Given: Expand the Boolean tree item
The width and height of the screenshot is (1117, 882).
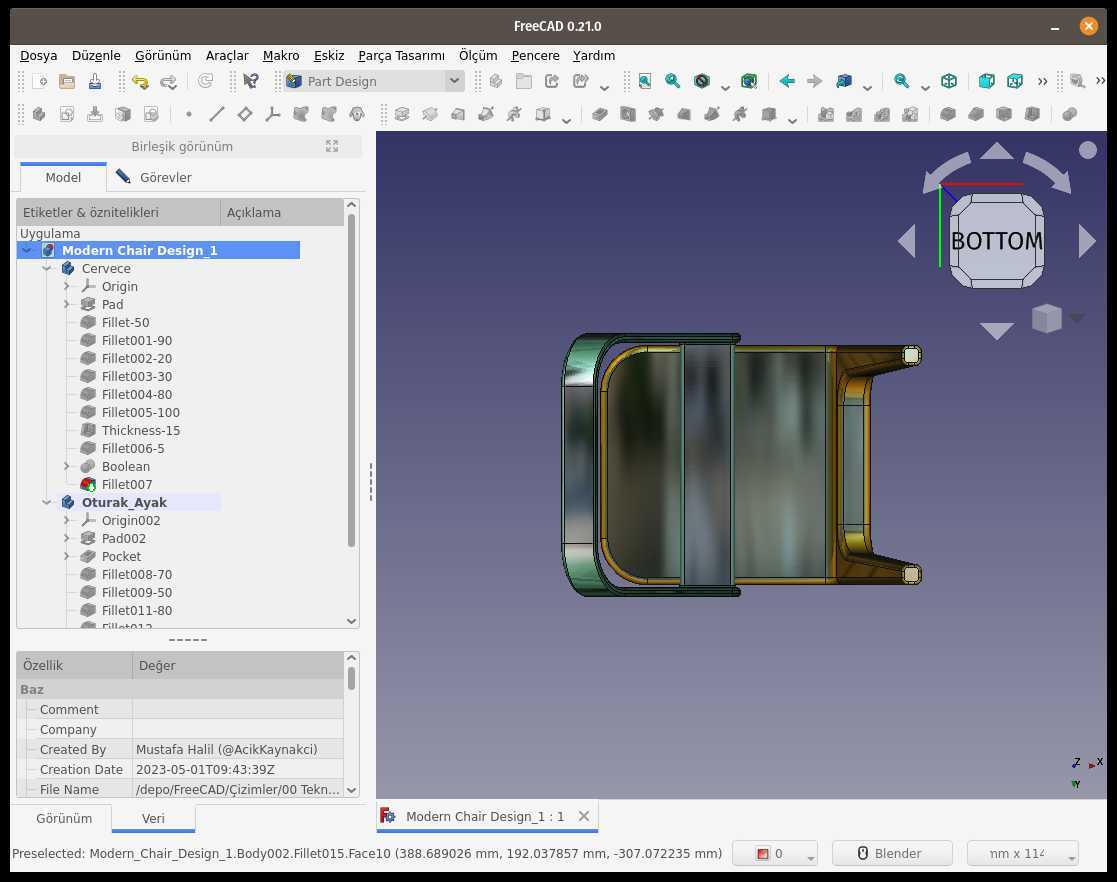Looking at the screenshot, I should (67, 467).
